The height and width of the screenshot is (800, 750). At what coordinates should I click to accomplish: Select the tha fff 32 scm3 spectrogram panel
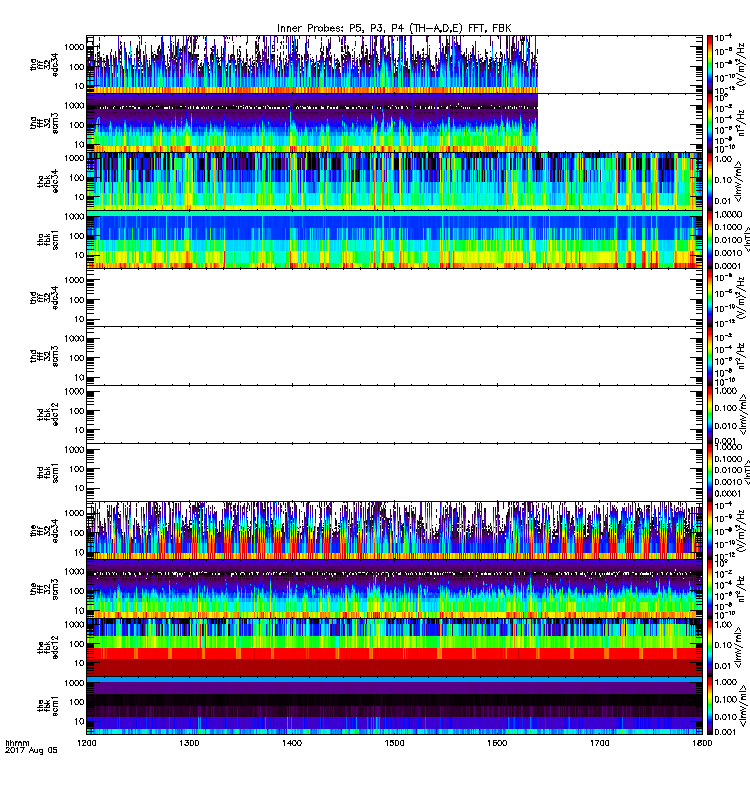coord(394,123)
